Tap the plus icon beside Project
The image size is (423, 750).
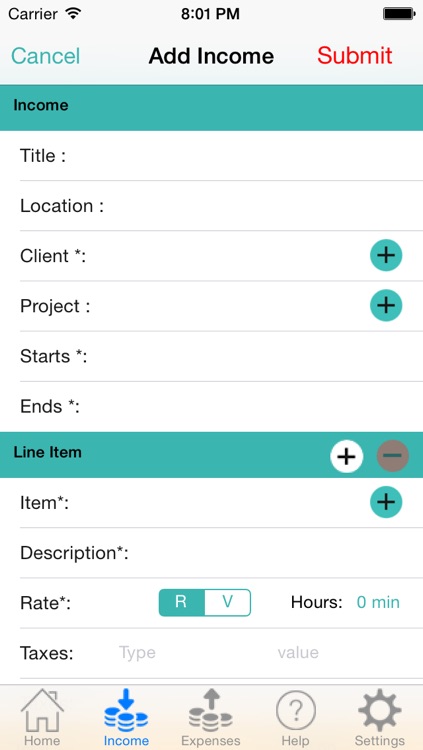point(386,305)
